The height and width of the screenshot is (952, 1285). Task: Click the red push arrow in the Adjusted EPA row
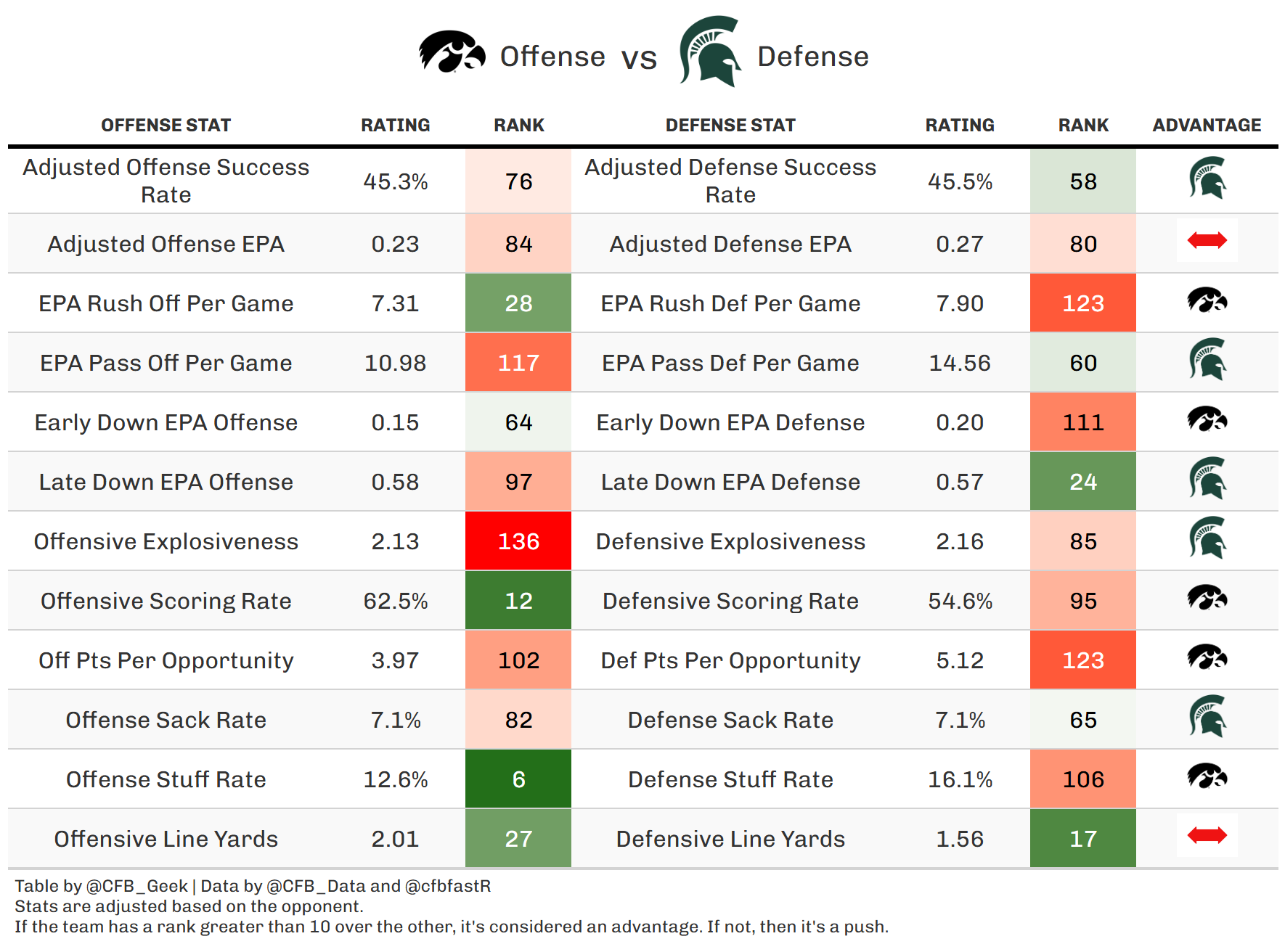[1207, 240]
